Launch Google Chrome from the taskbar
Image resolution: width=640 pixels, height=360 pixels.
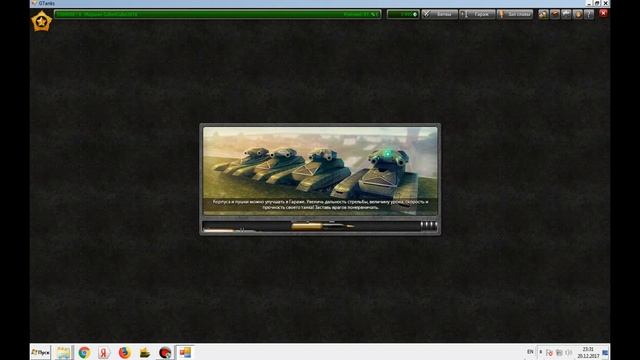[84, 352]
